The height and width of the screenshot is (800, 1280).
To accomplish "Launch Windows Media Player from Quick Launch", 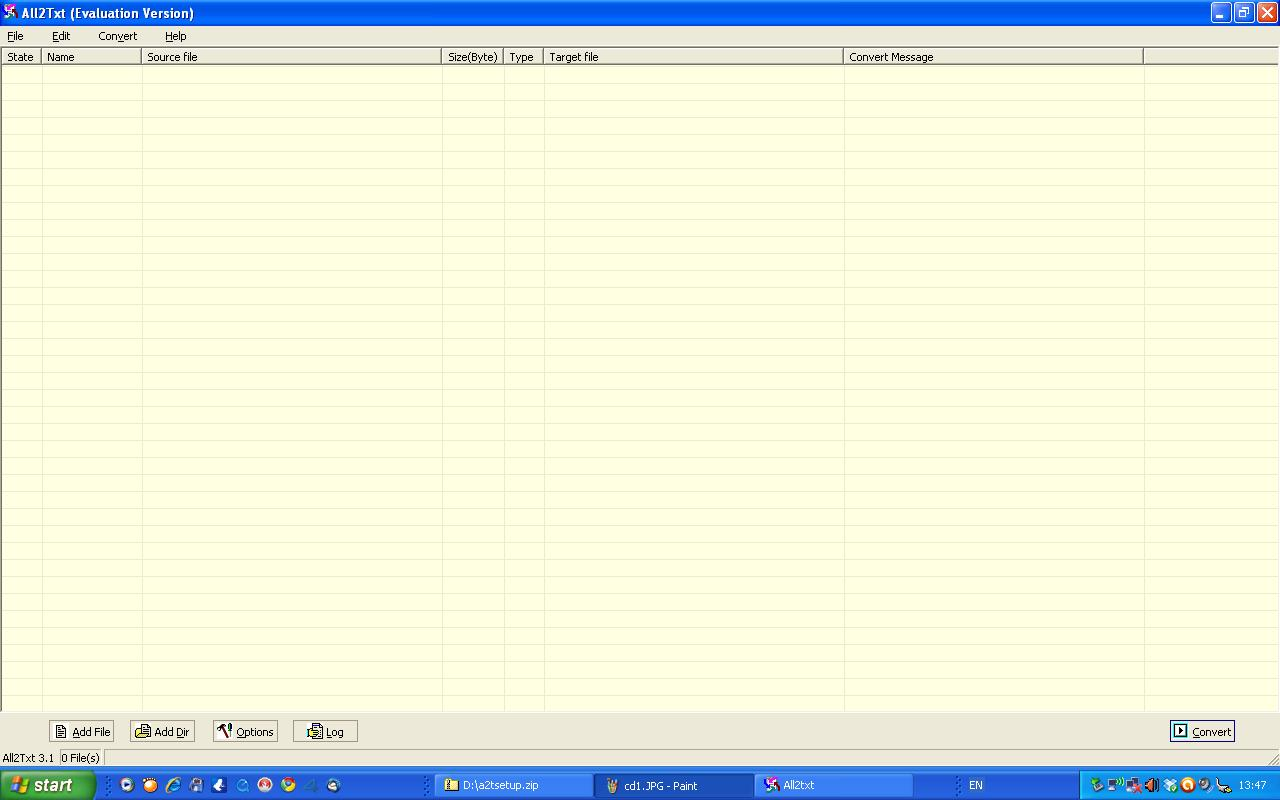I will coord(127,785).
